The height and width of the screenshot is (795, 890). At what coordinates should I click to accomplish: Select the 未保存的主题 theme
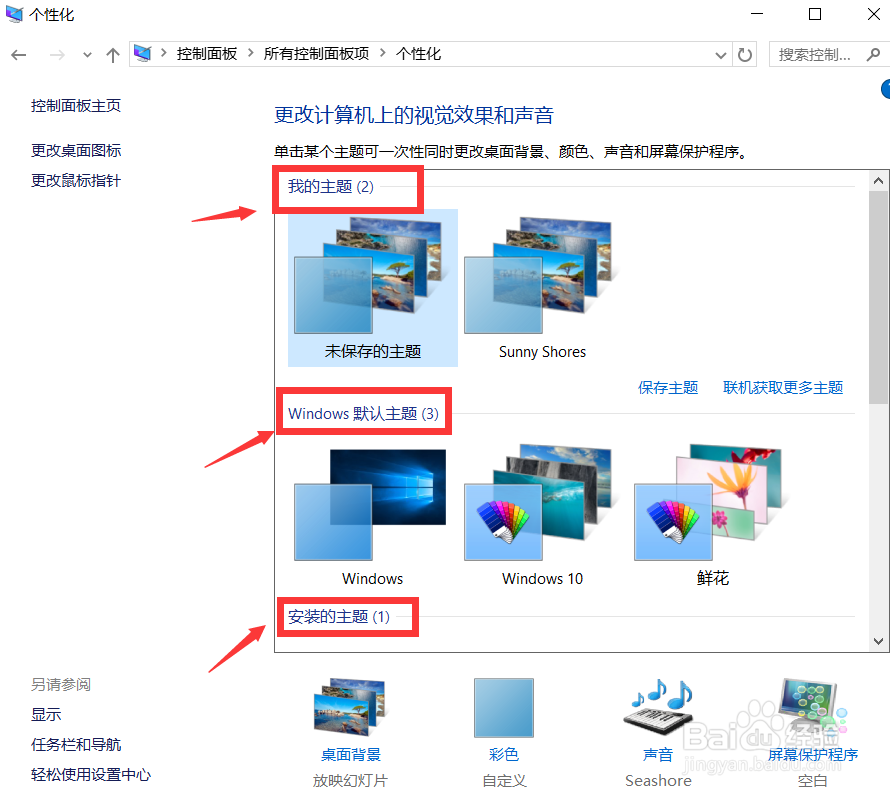pos(372,288)
